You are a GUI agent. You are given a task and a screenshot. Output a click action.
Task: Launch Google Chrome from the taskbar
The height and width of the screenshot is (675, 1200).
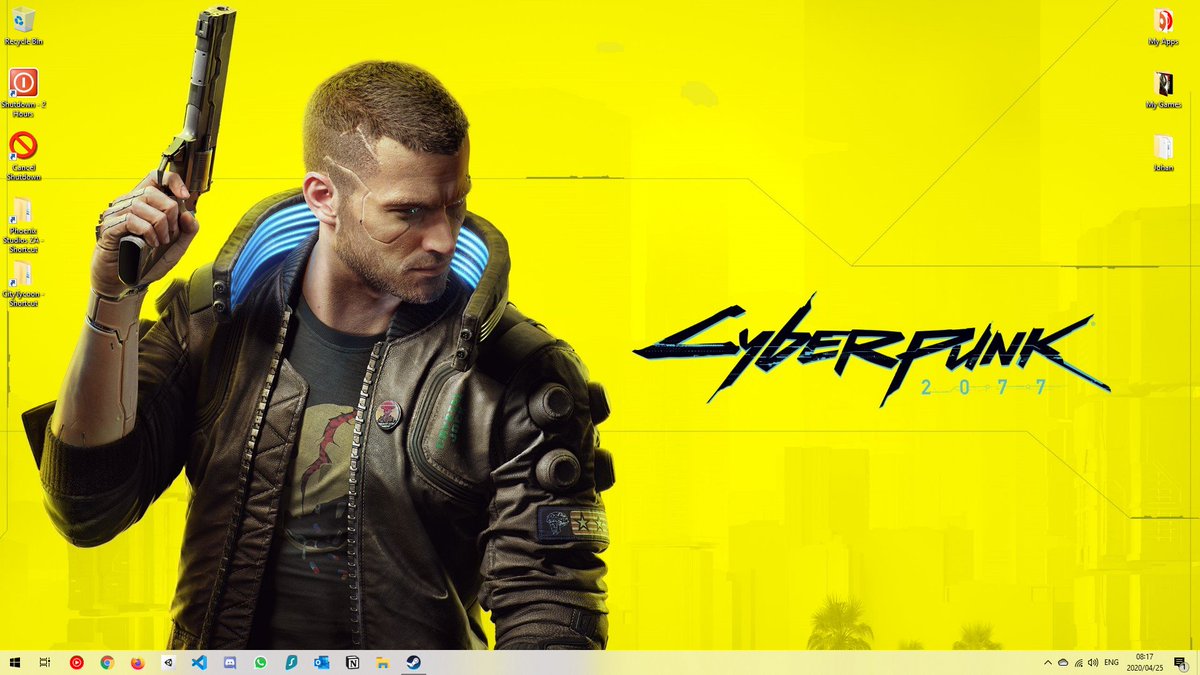coord(107,662)
